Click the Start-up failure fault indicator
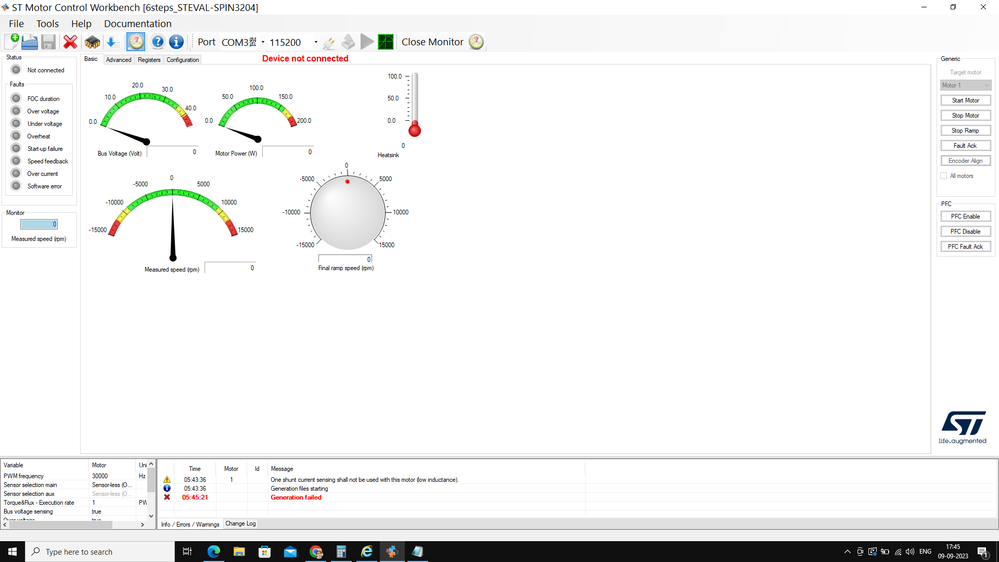This screenshot has height=562, width=999. (x=16, y=148)
